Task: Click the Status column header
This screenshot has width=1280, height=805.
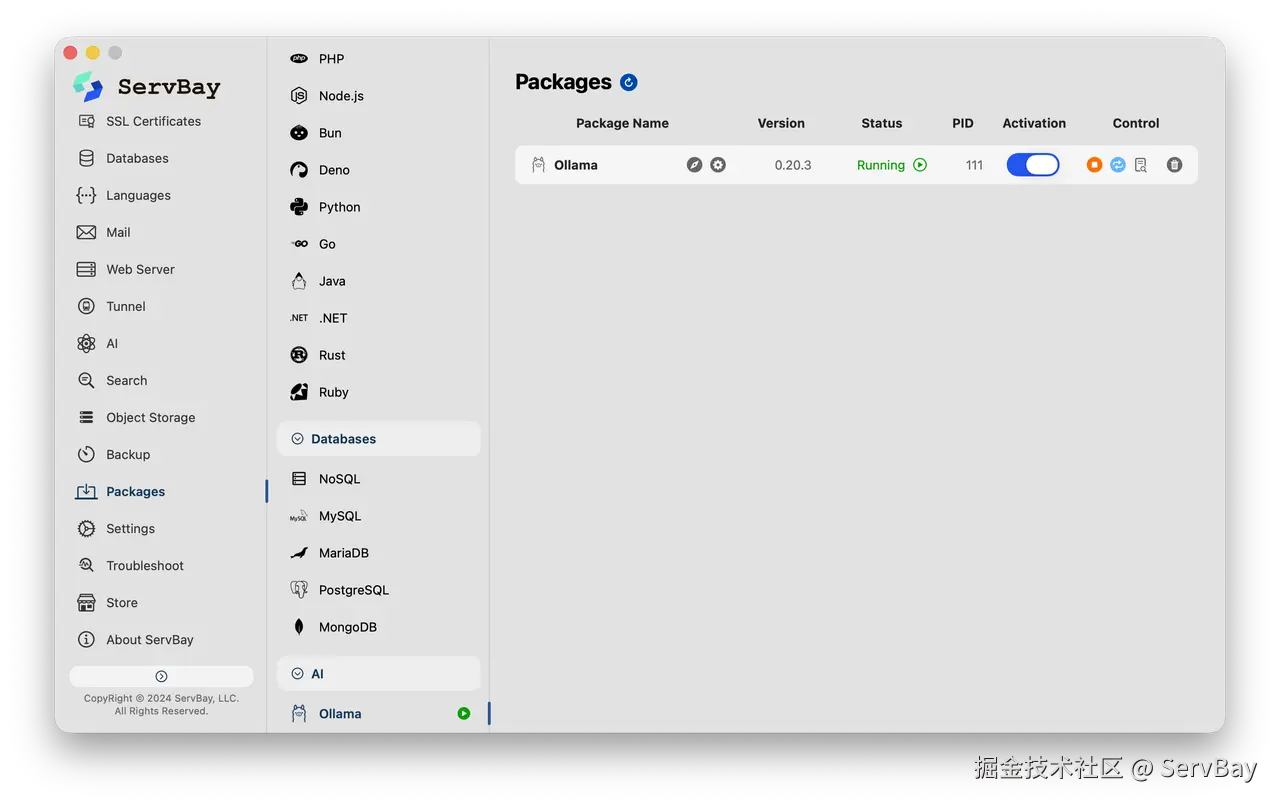Action: click(x=882, y=123)
